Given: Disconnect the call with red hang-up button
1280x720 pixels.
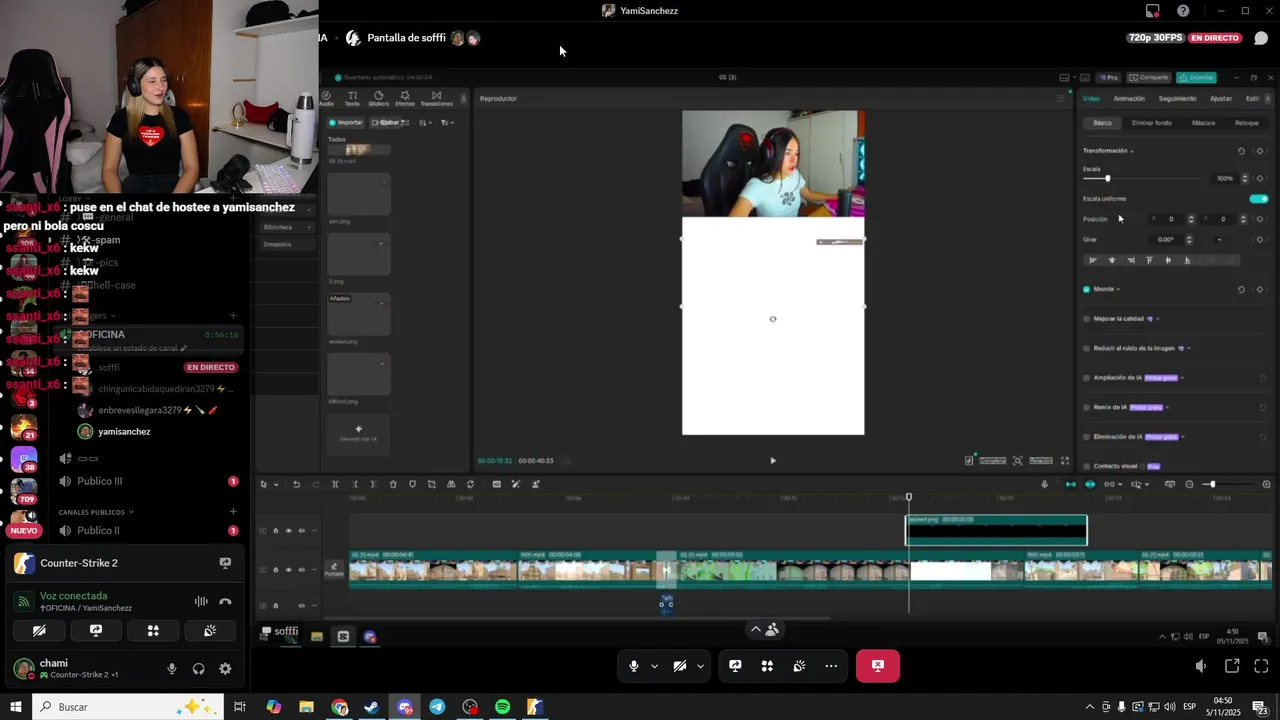Looking at the screenshot, I should 877,666.
